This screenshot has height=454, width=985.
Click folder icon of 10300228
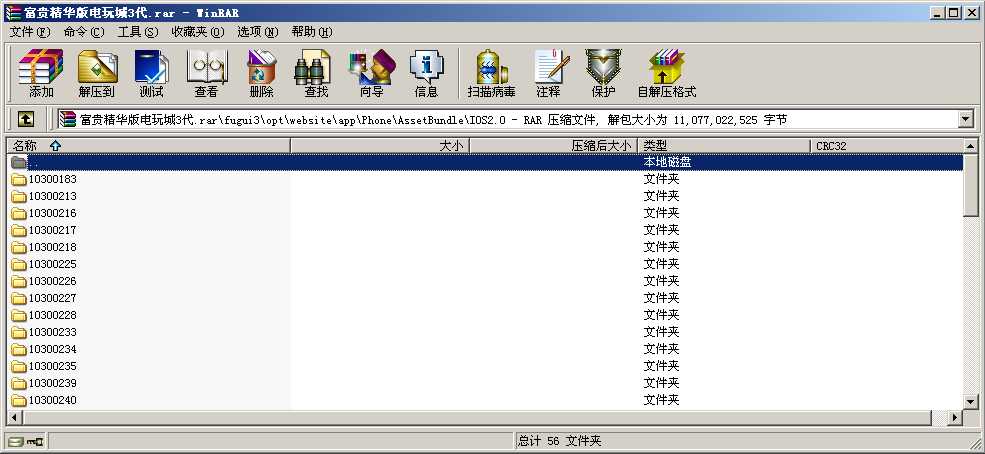click(19, 315)
